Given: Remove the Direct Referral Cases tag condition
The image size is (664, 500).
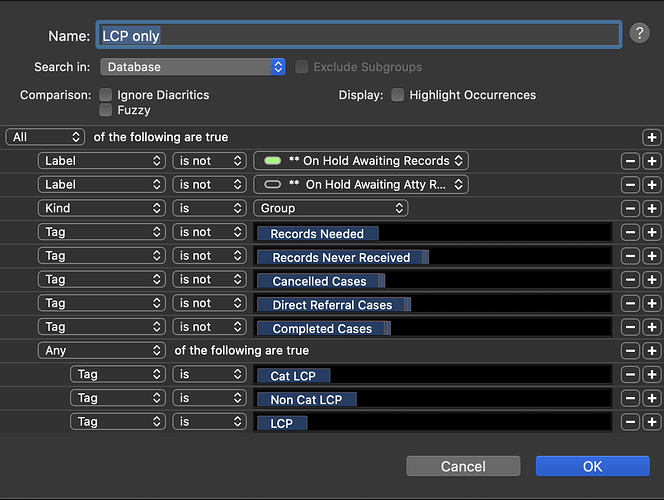Looking at the screenshot, I should coord(630,303).
